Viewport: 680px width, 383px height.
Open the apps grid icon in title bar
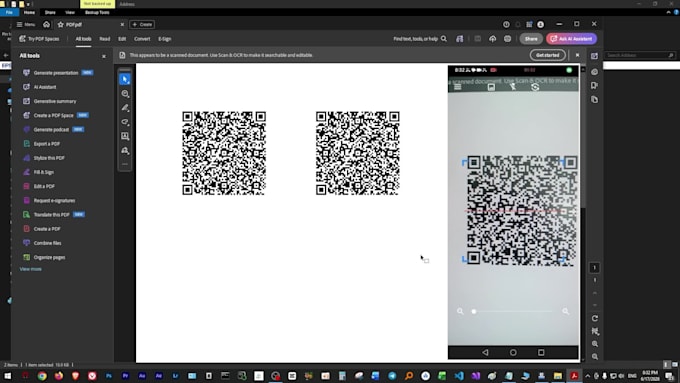pos(529,24)
